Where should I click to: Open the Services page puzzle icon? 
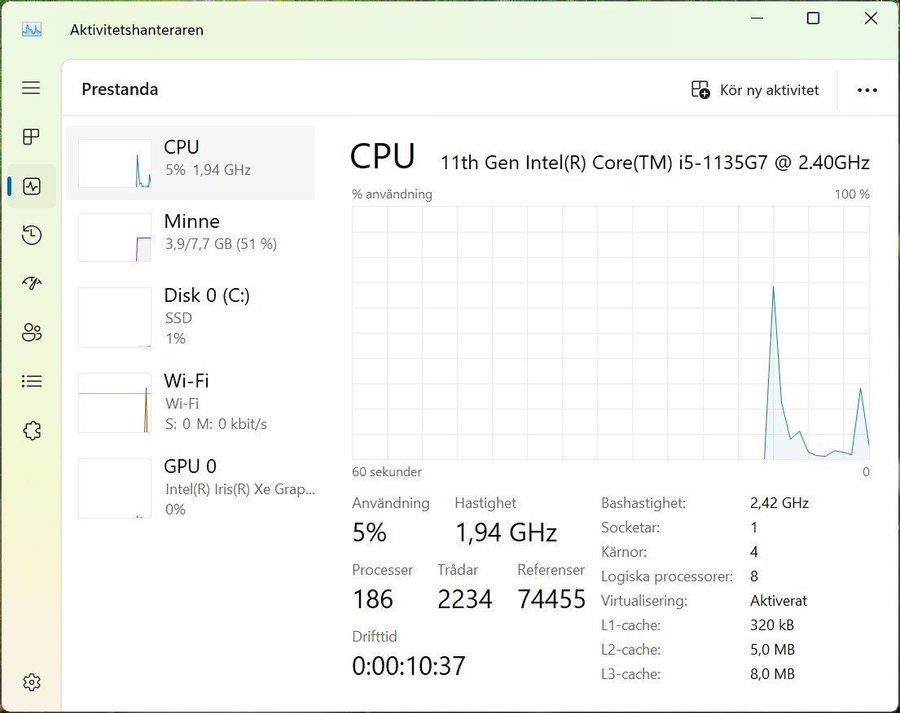click(31, 430)
